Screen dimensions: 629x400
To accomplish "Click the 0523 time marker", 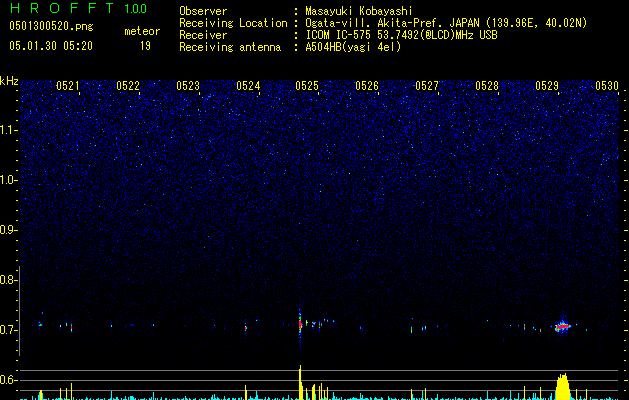I will click(188, 86).
